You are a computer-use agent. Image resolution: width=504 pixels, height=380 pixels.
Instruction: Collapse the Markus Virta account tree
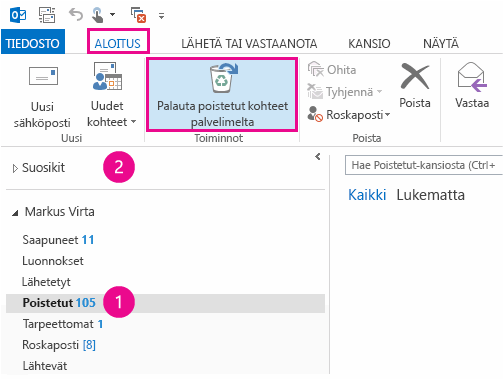(x=15, y=213)
